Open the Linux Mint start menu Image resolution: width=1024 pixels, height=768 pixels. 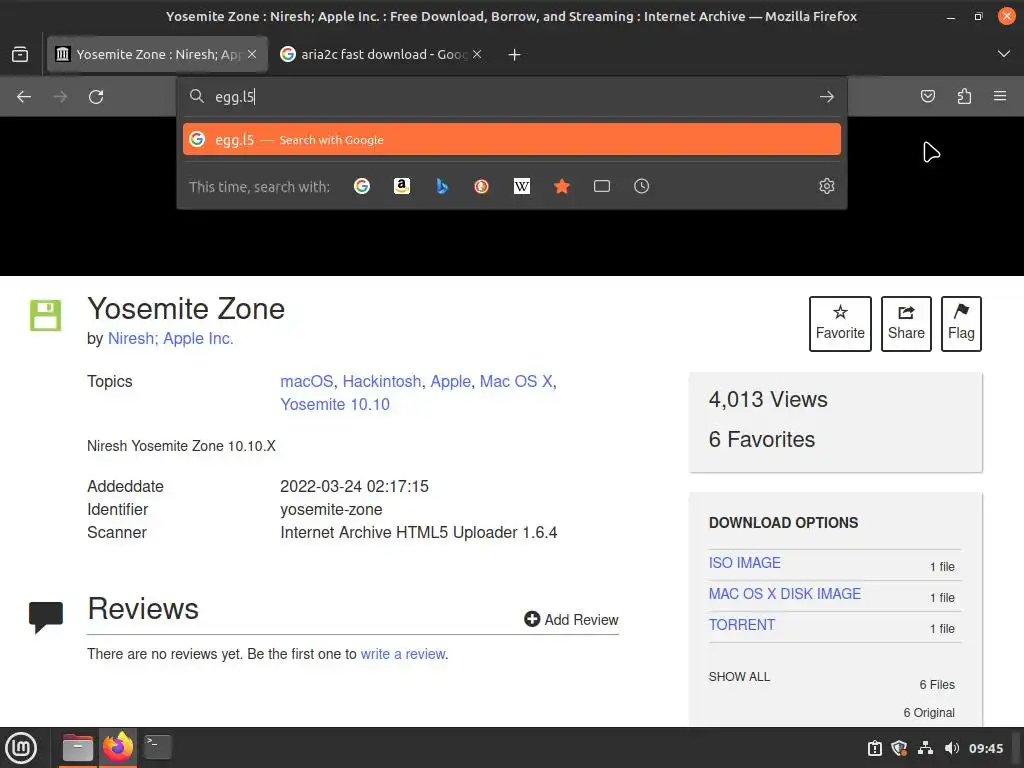coord(21,748)
